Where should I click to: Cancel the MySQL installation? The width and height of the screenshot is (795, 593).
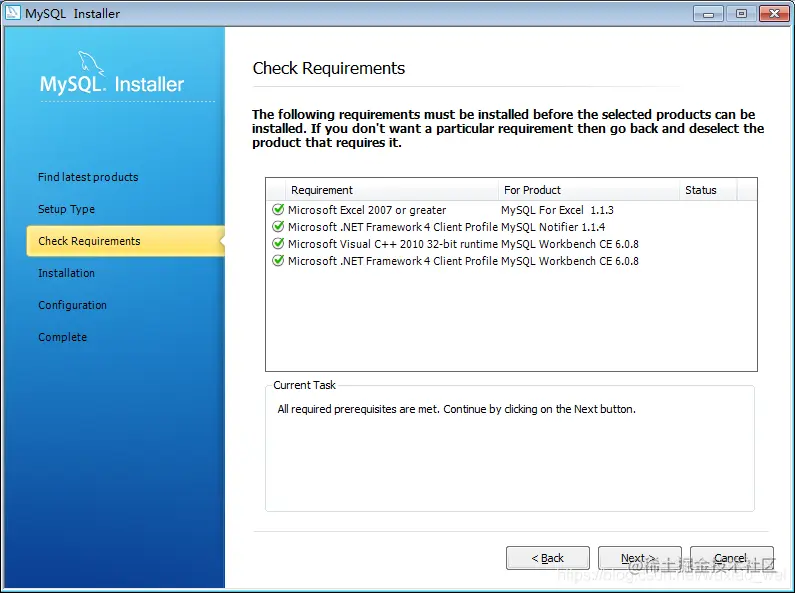pos(732,558)
